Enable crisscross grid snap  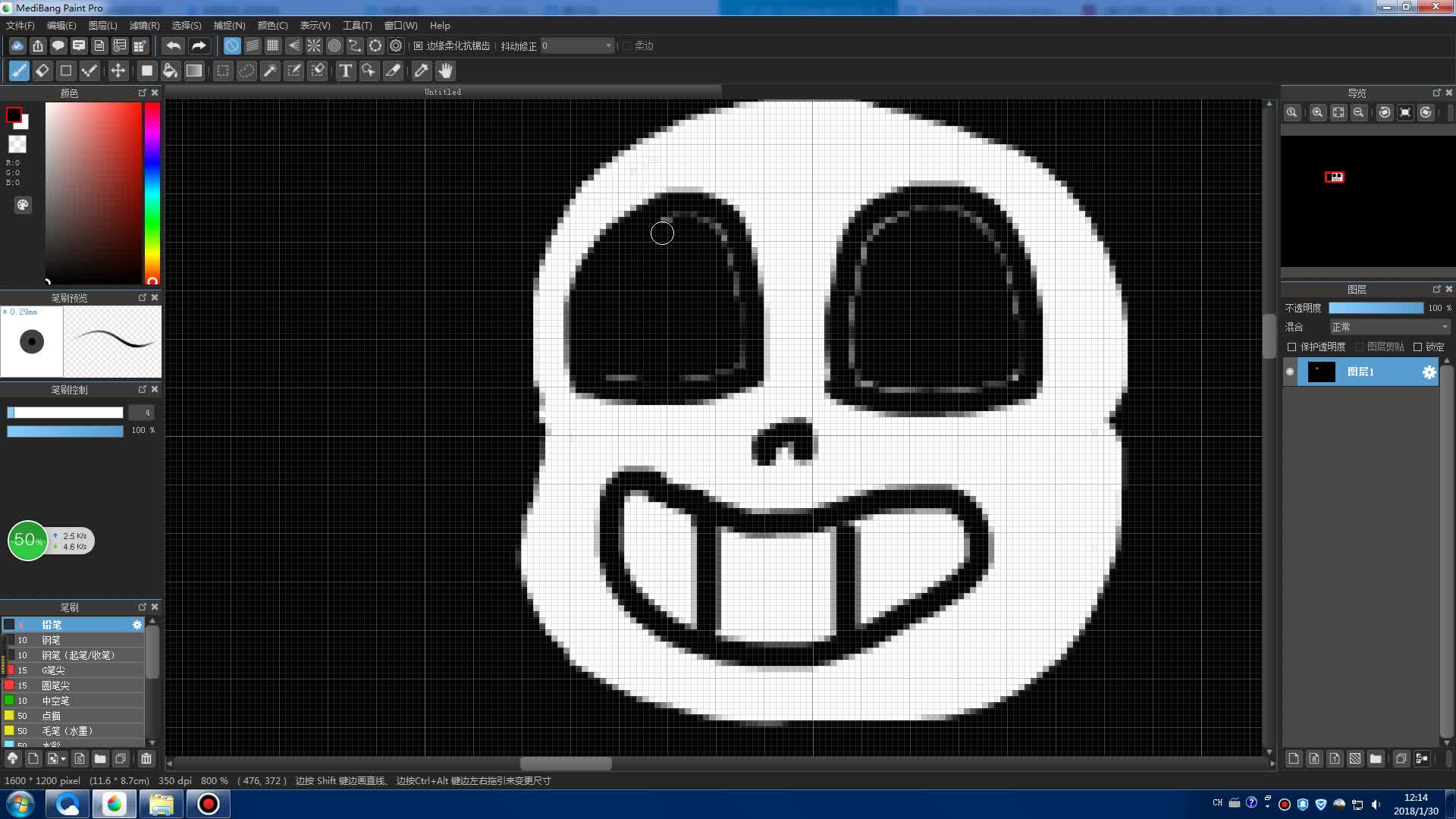click(x=273, y=45)
